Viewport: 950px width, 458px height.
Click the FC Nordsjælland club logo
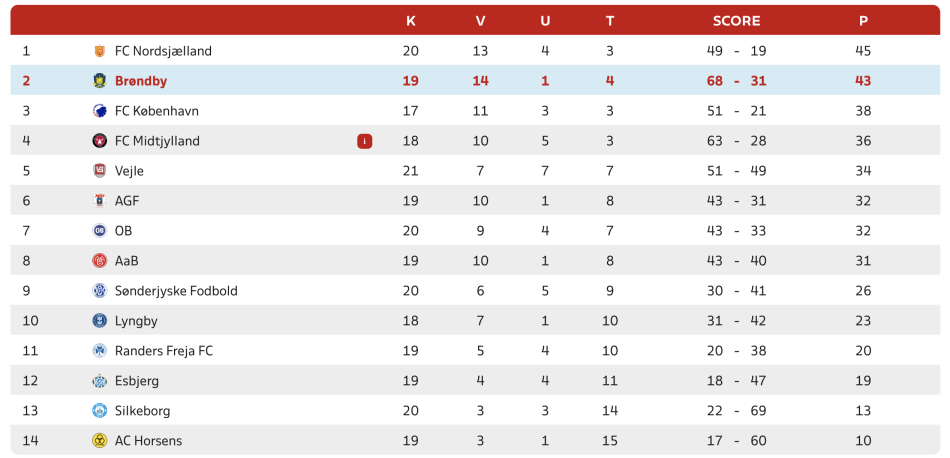tap(99, 51)
